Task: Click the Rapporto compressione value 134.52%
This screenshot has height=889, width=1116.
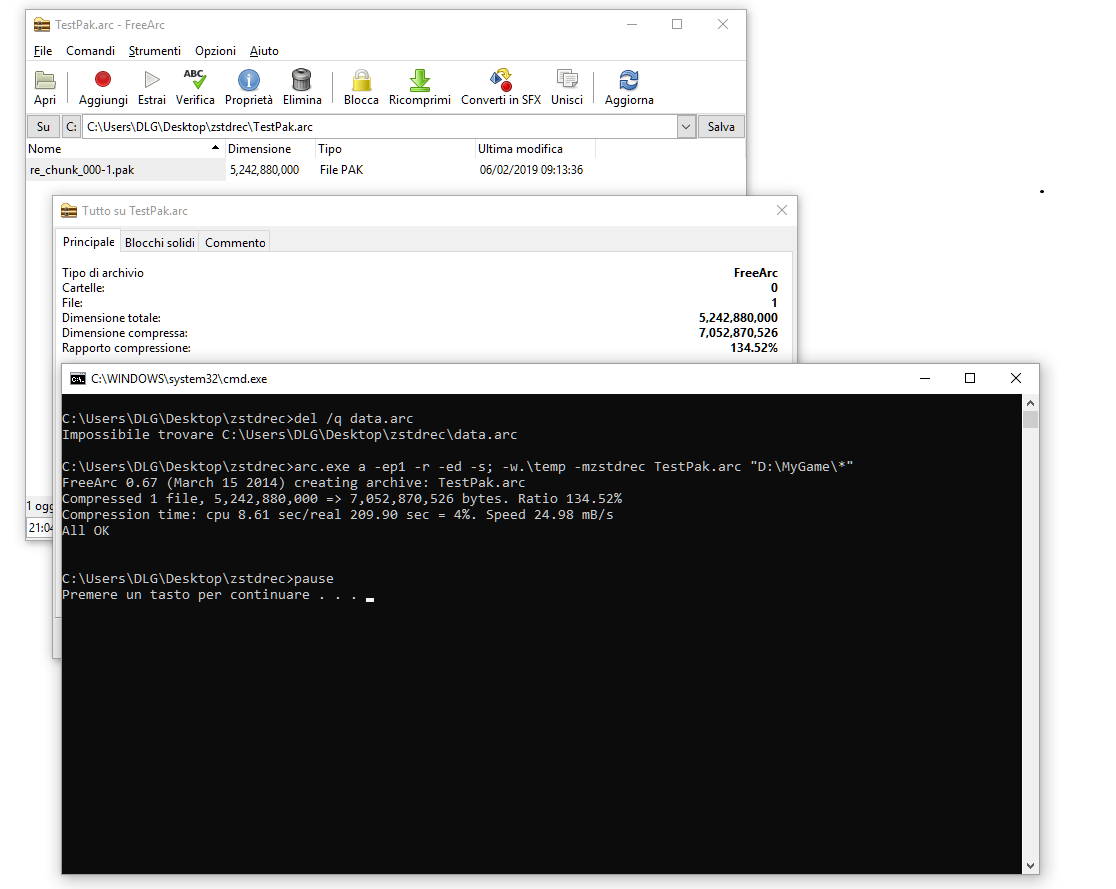Action: tap(754, 348)
